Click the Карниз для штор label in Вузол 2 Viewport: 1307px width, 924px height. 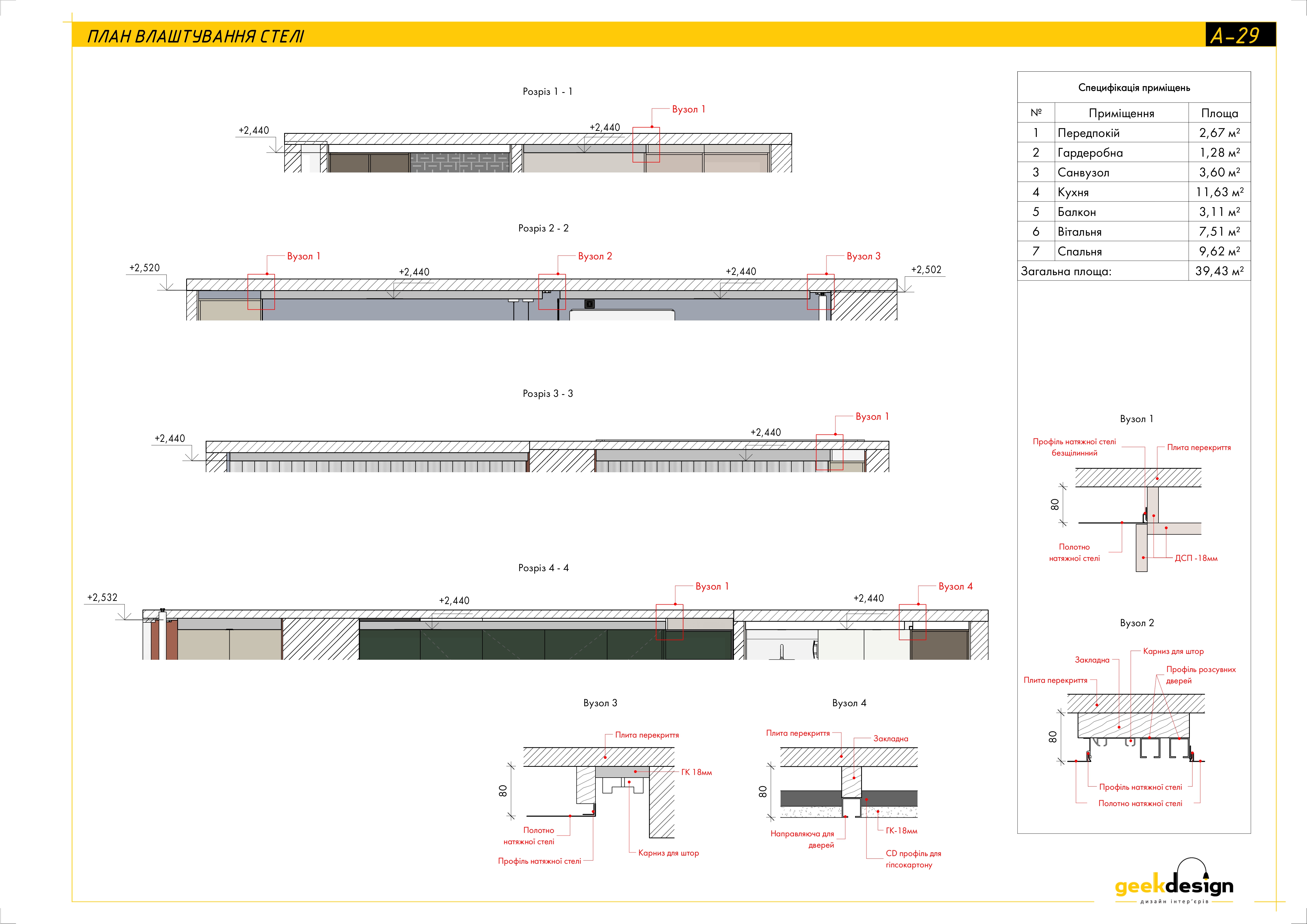point(1173,651)
